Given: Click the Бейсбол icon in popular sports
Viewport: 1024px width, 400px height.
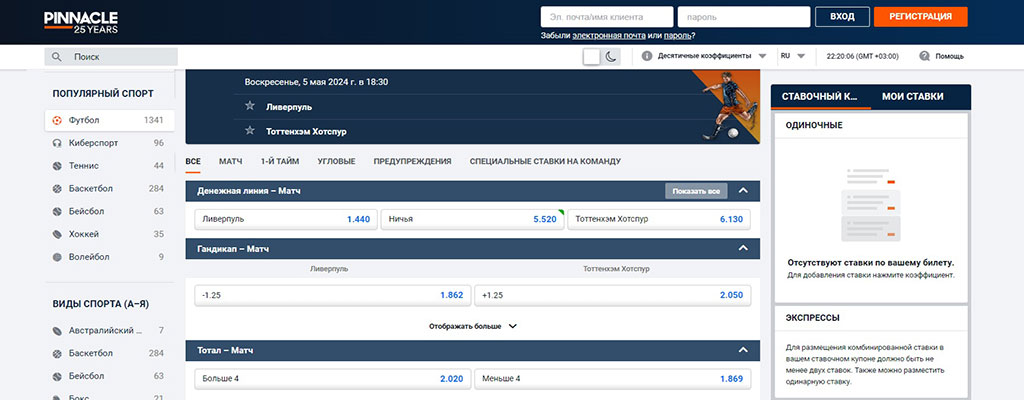Looking at the screenshot, I should [57, 212].
